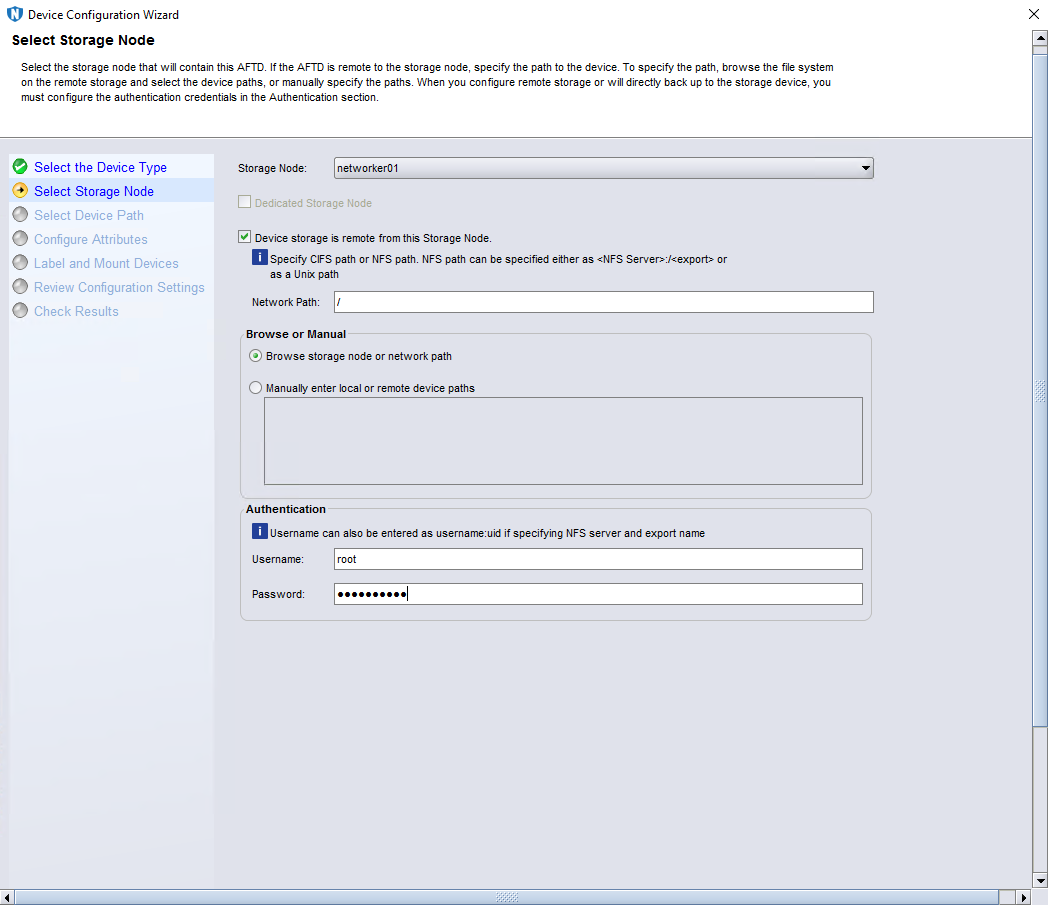Choose Manually enter local or remote device paths
The width and height of the screenshot is (1048, 905).
click(x=256, y=388)
